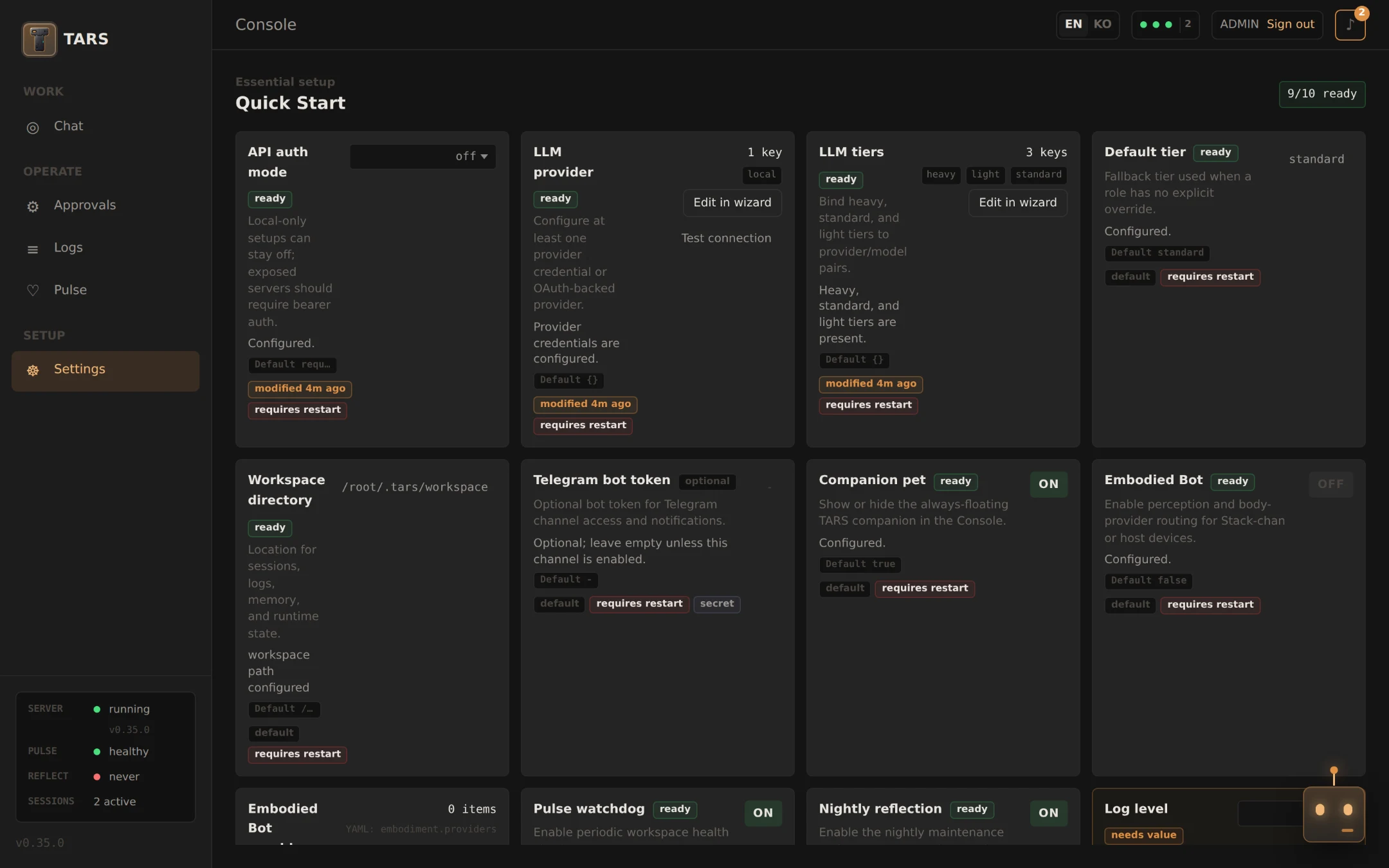
Task: Click the v0.35.0 version label at bottom
Action: 40,843
